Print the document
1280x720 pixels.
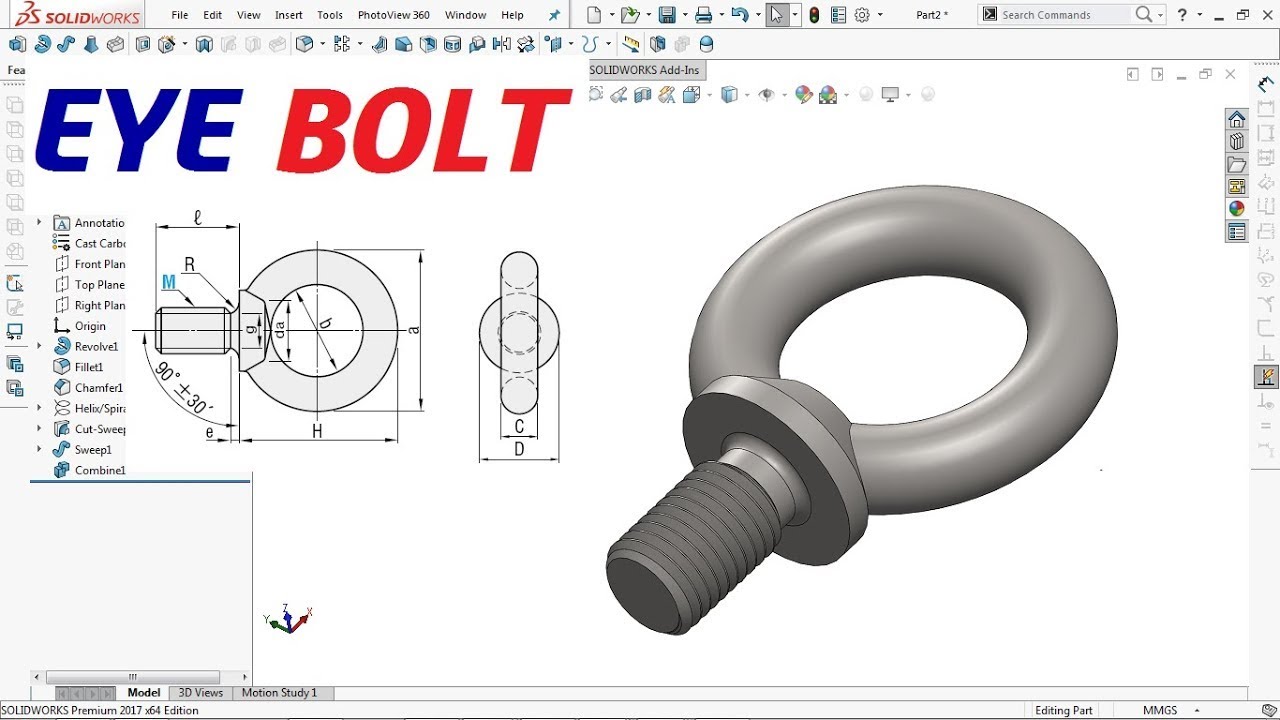(704, 15)
